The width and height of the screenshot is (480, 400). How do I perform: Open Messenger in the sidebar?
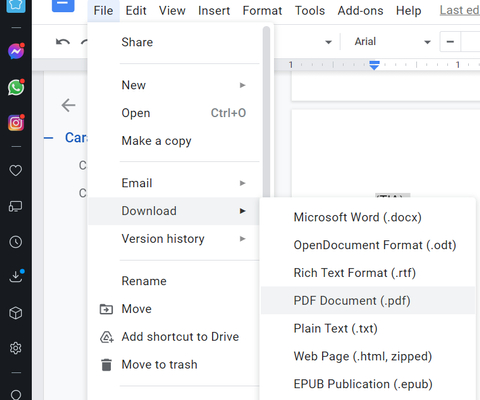pyautogui.click(x=16, y=51)
